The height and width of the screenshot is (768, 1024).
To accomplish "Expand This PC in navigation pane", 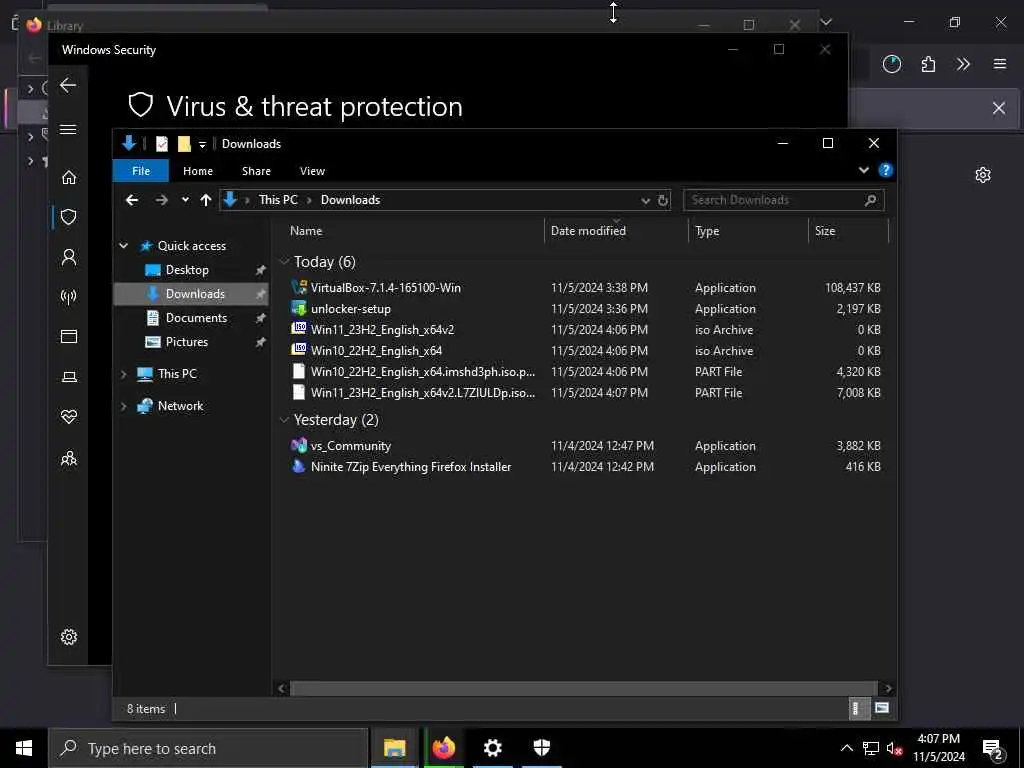I will [x=123, y=374].
